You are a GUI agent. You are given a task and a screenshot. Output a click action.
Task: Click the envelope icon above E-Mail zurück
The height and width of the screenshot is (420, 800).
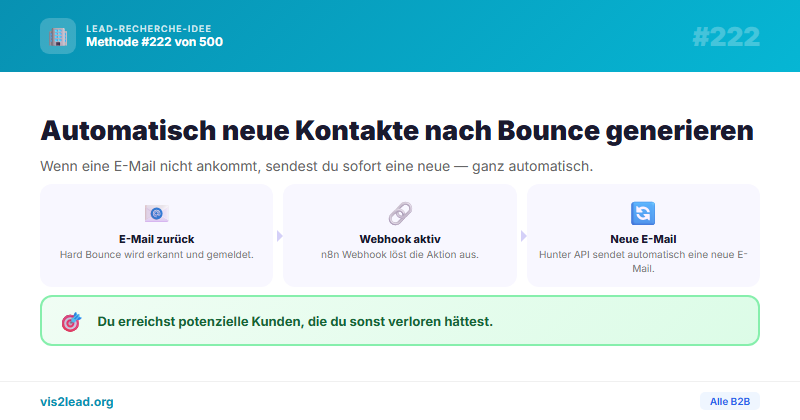pyautogui.click(x=157, y=213)
